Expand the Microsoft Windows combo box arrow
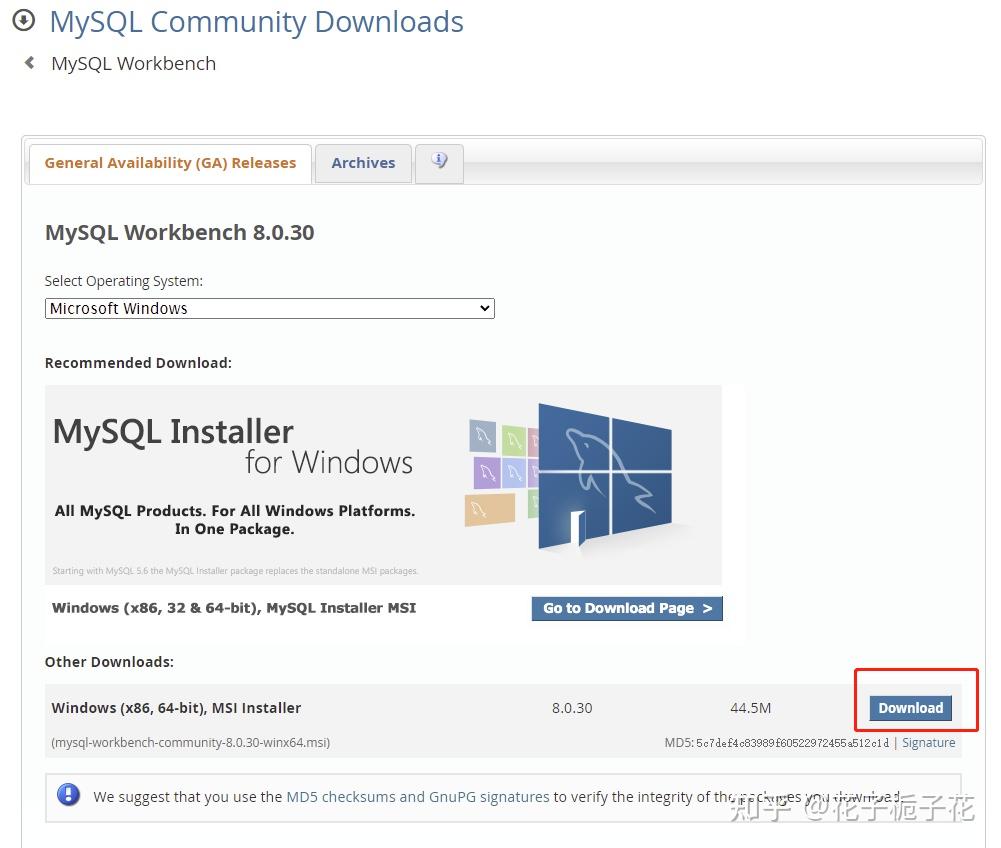The height and width of the screenshot is (848, 1001). tap(484, 308)
